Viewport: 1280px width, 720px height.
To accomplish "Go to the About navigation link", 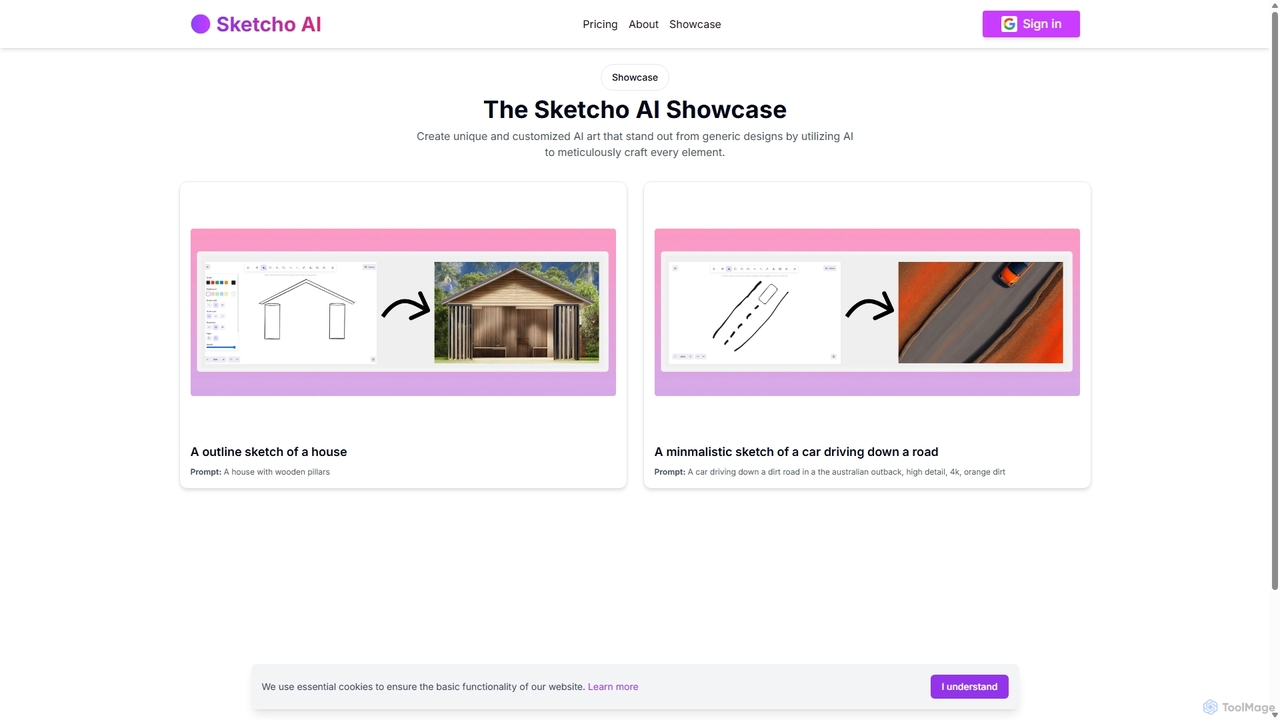I will (643, 24).
